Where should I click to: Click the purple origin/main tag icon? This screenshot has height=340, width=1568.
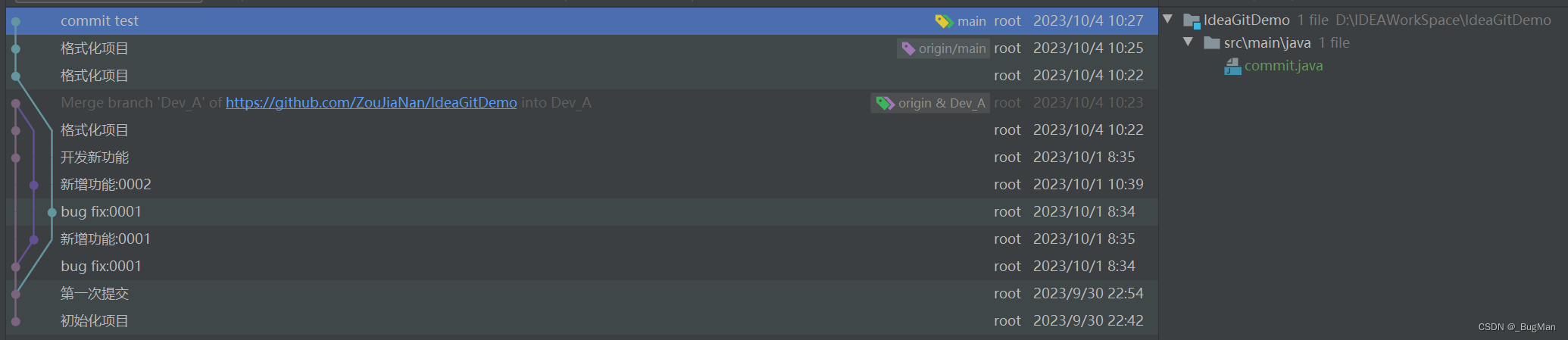pos(908,48)
